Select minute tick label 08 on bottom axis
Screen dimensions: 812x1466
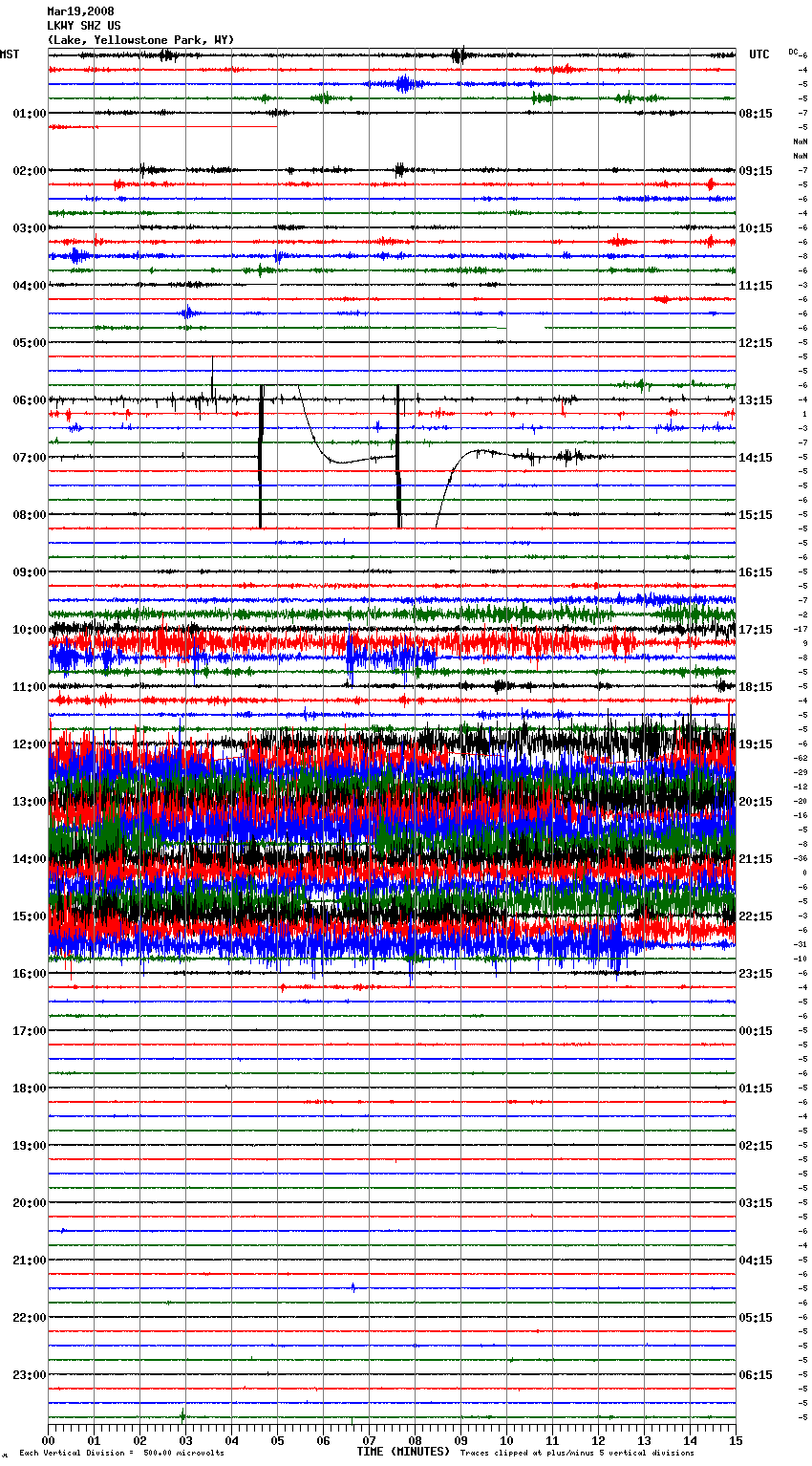415,1440
